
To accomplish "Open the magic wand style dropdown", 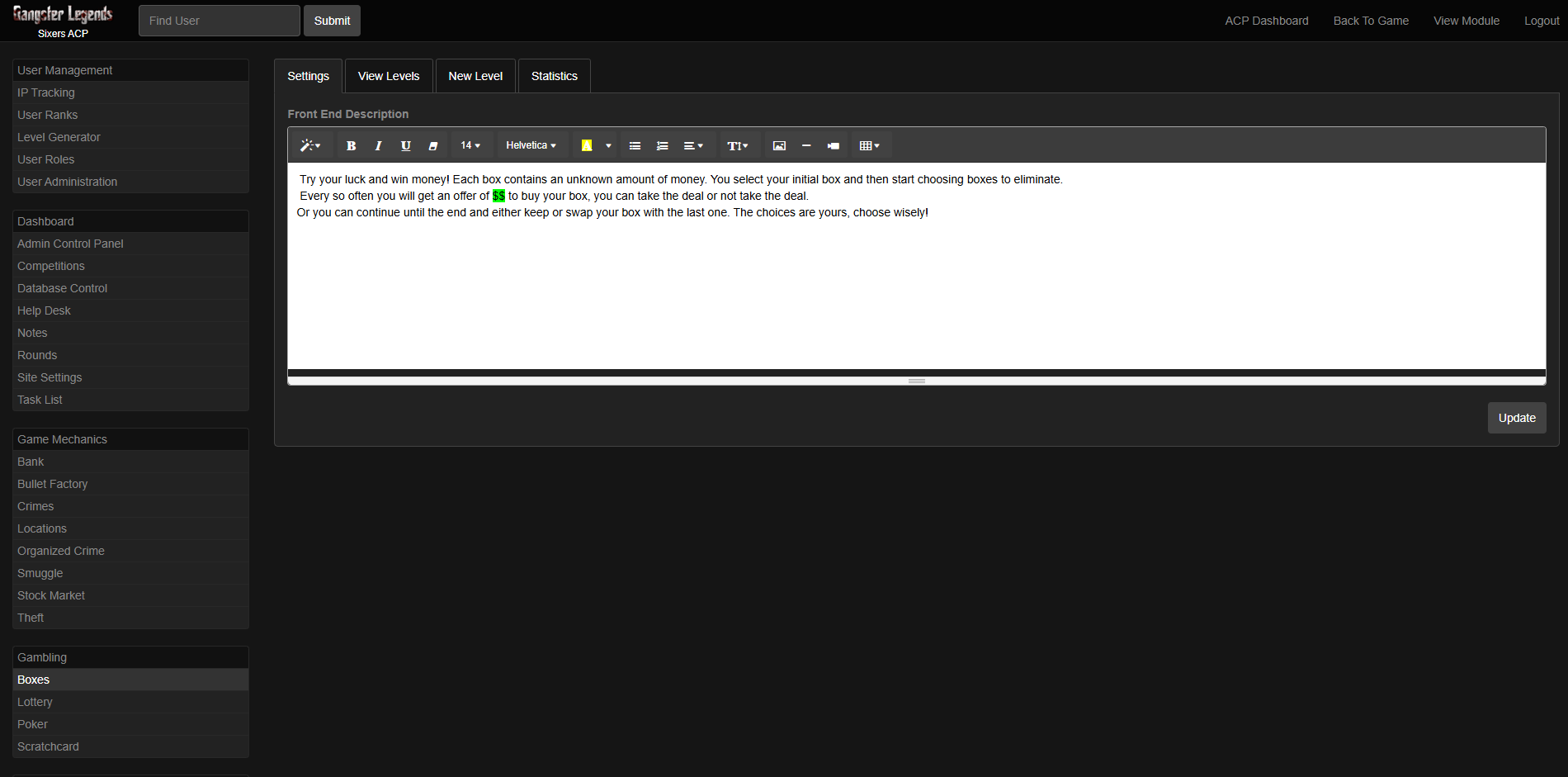I will pos(310,145).
